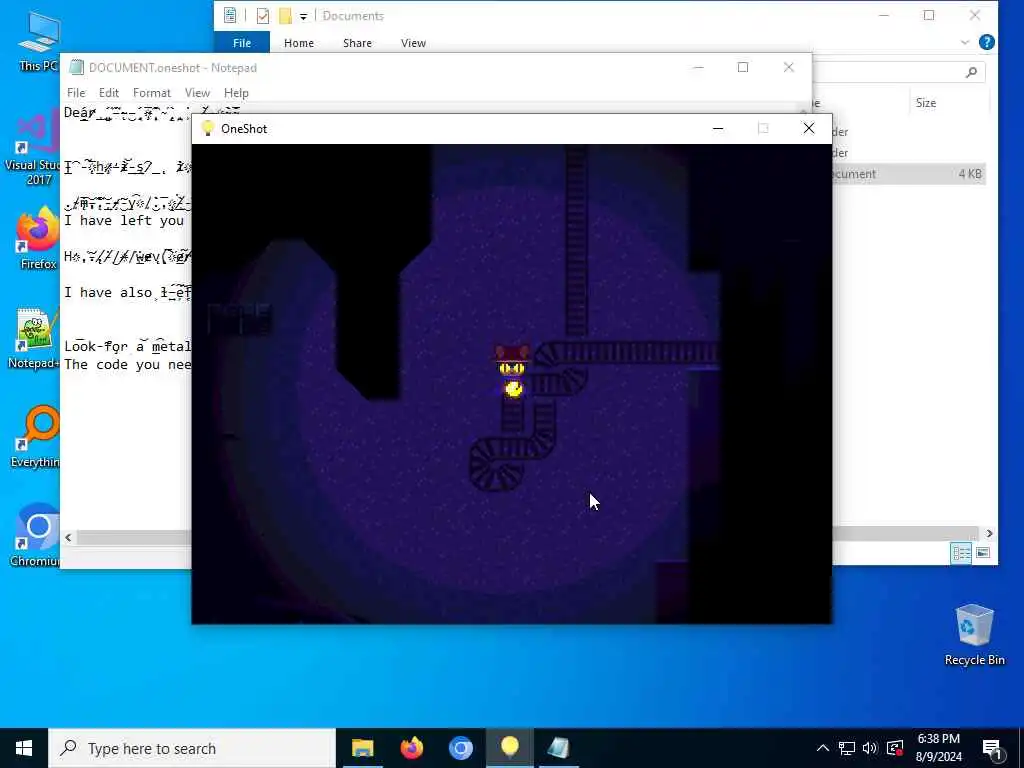Click the 'I have left you' text line in Notepad
This screenshot has width=1024, height=768.
124,221
